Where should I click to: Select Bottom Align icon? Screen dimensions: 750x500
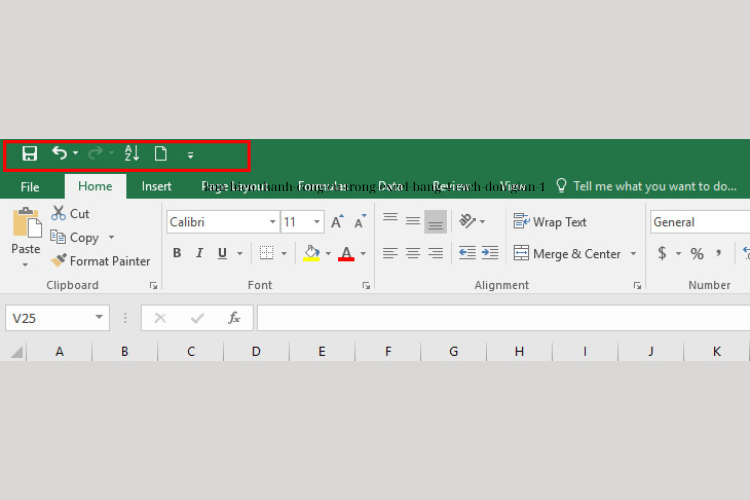pos(435,222)
